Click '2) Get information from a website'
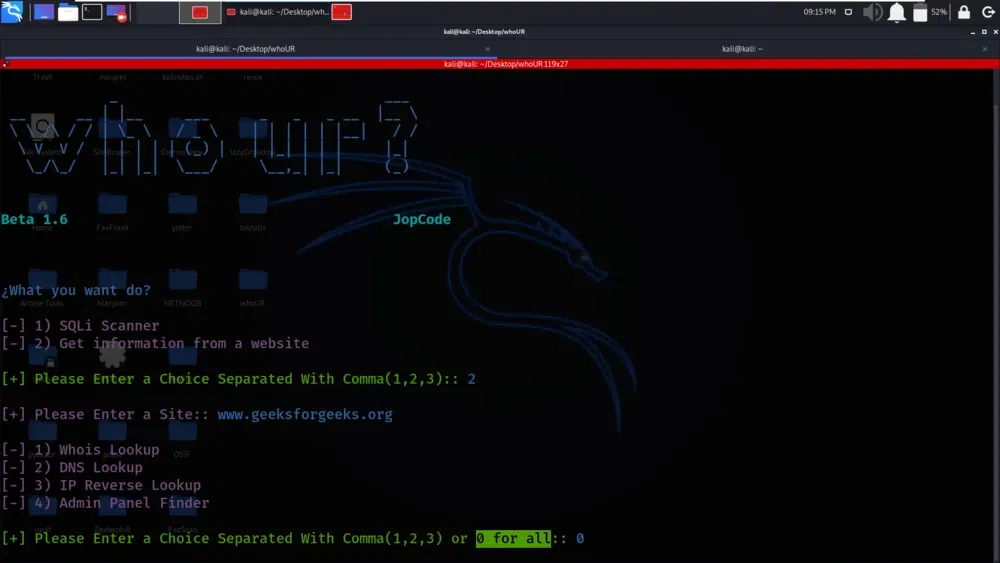Screen dimensions: 1000x563 (x=155, y=344)
